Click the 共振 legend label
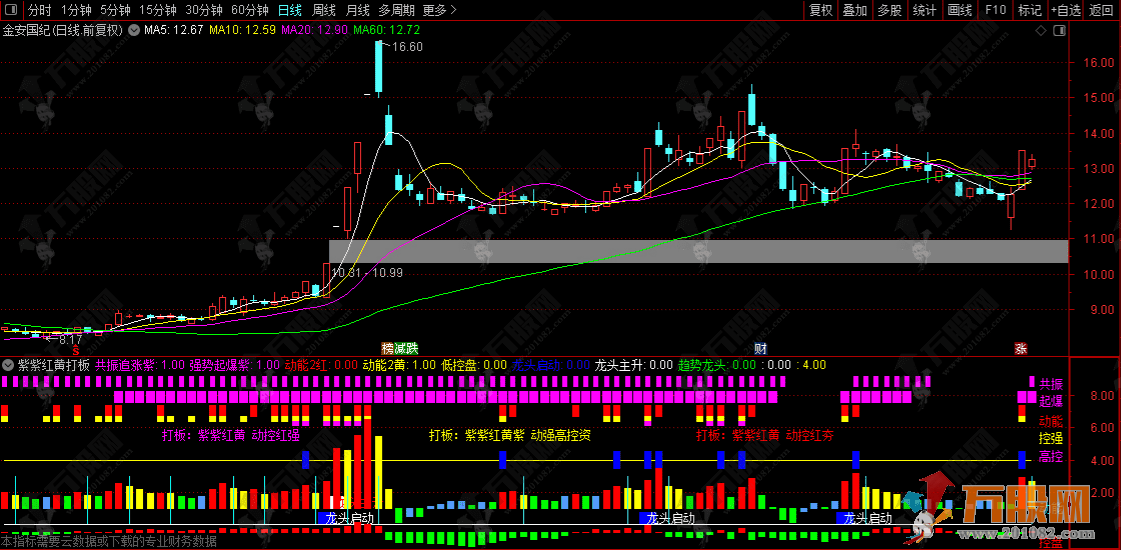 point(1051,384)
